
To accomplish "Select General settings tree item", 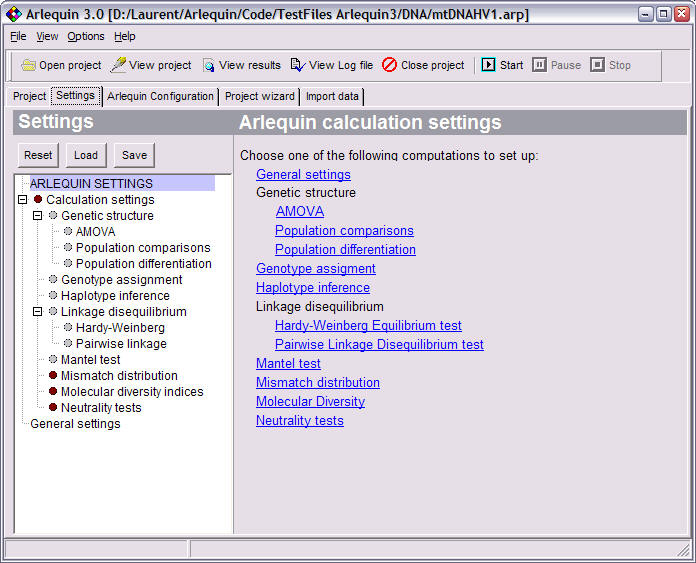I will point(75,424).
